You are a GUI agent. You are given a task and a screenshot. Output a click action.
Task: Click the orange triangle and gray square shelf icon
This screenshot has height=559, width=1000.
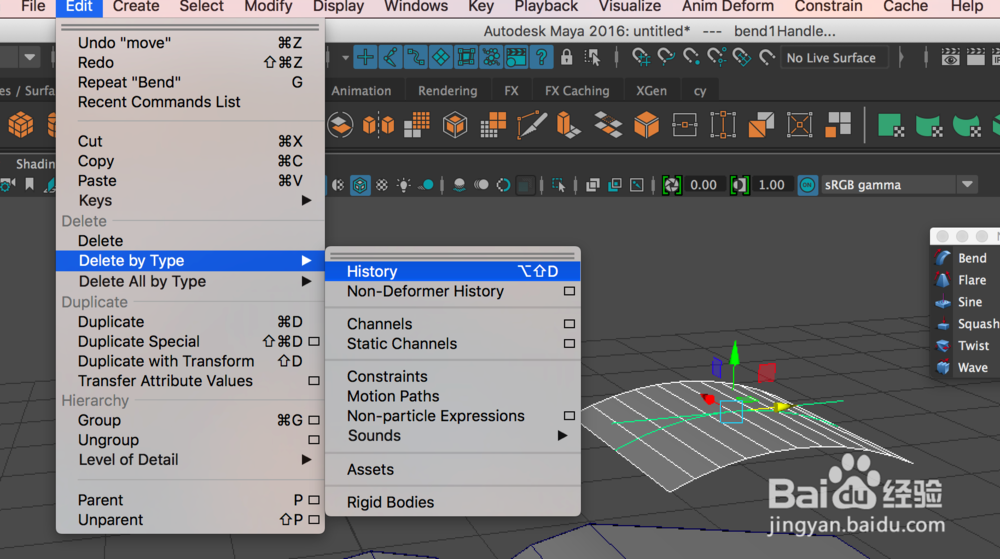(x=761, y=124)
